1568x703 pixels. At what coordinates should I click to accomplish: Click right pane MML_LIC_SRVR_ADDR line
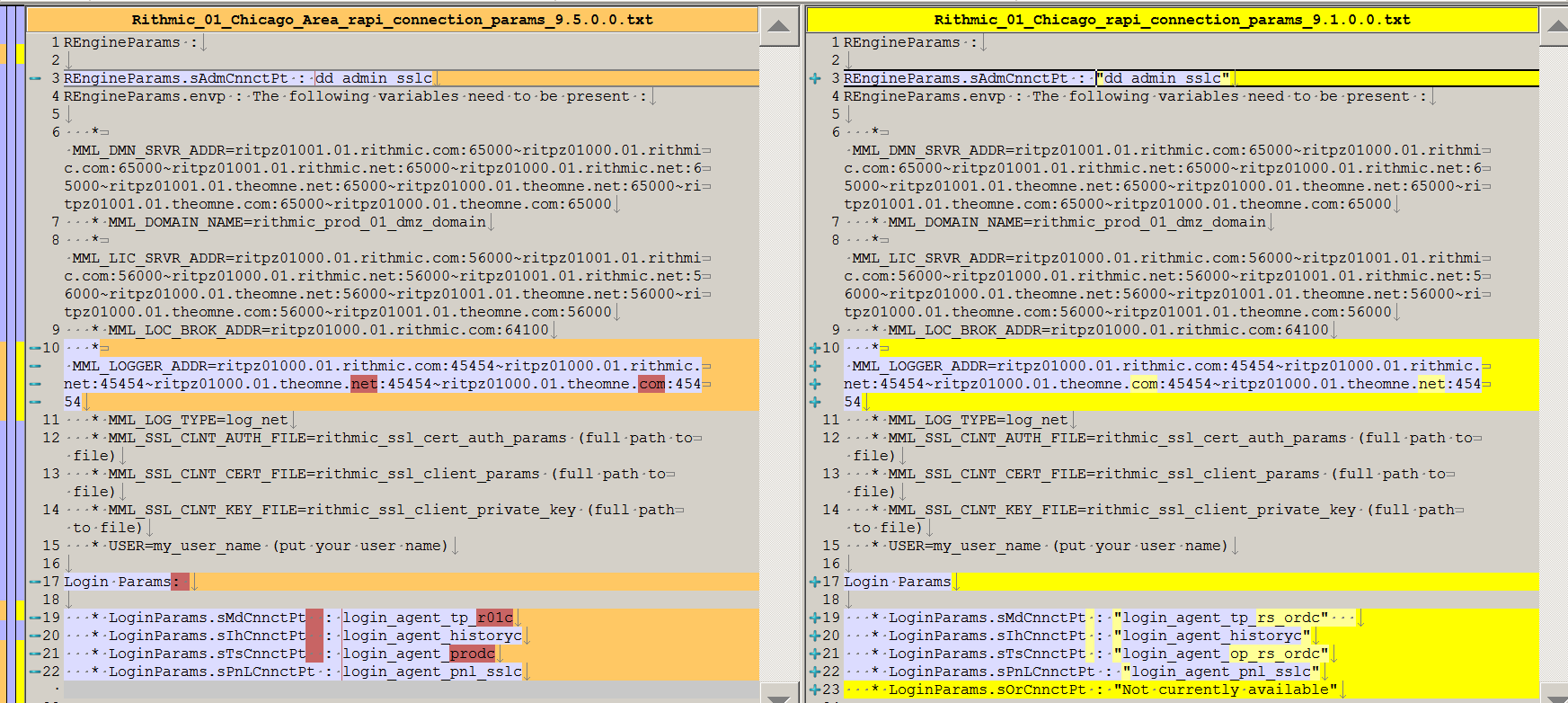click(x=1167, y=258)
